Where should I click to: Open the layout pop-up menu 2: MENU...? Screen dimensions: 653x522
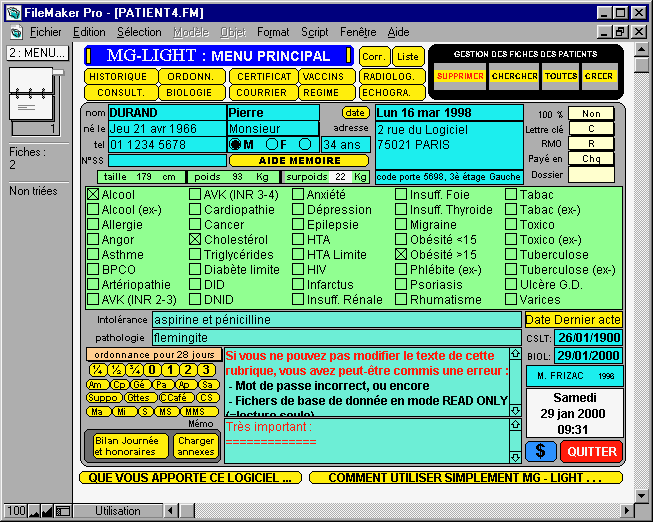[37, 53]
